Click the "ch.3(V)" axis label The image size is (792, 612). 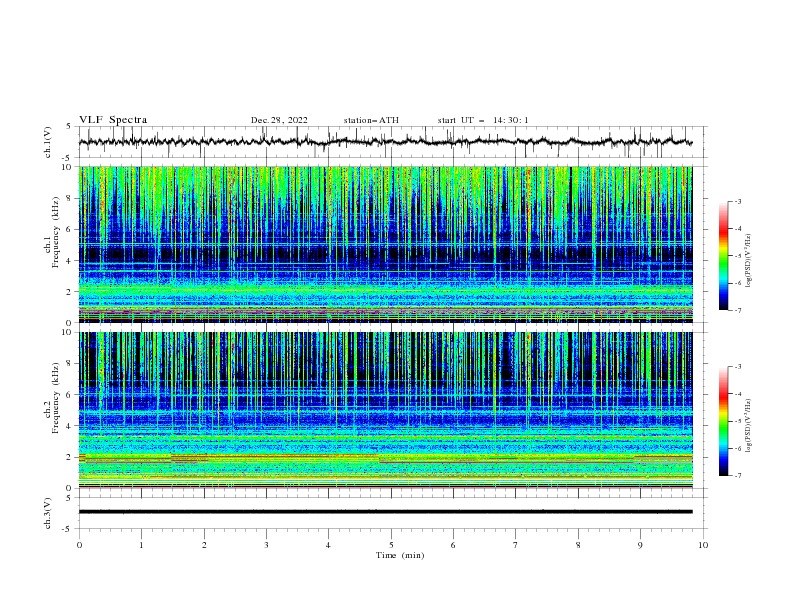tap(48, 513)
